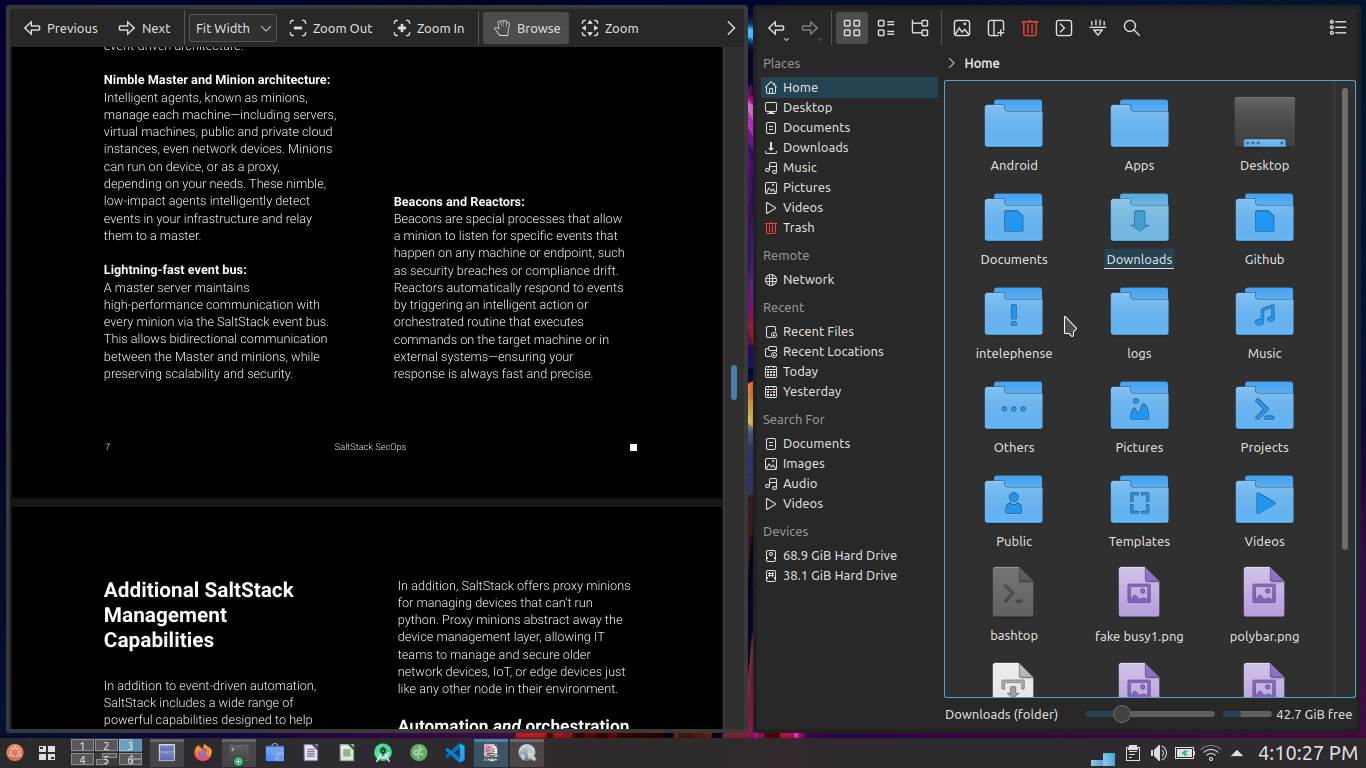Open Visual Studio Code from taskbar
Viewport: 1366px width, 768px height.
(455, 753)
